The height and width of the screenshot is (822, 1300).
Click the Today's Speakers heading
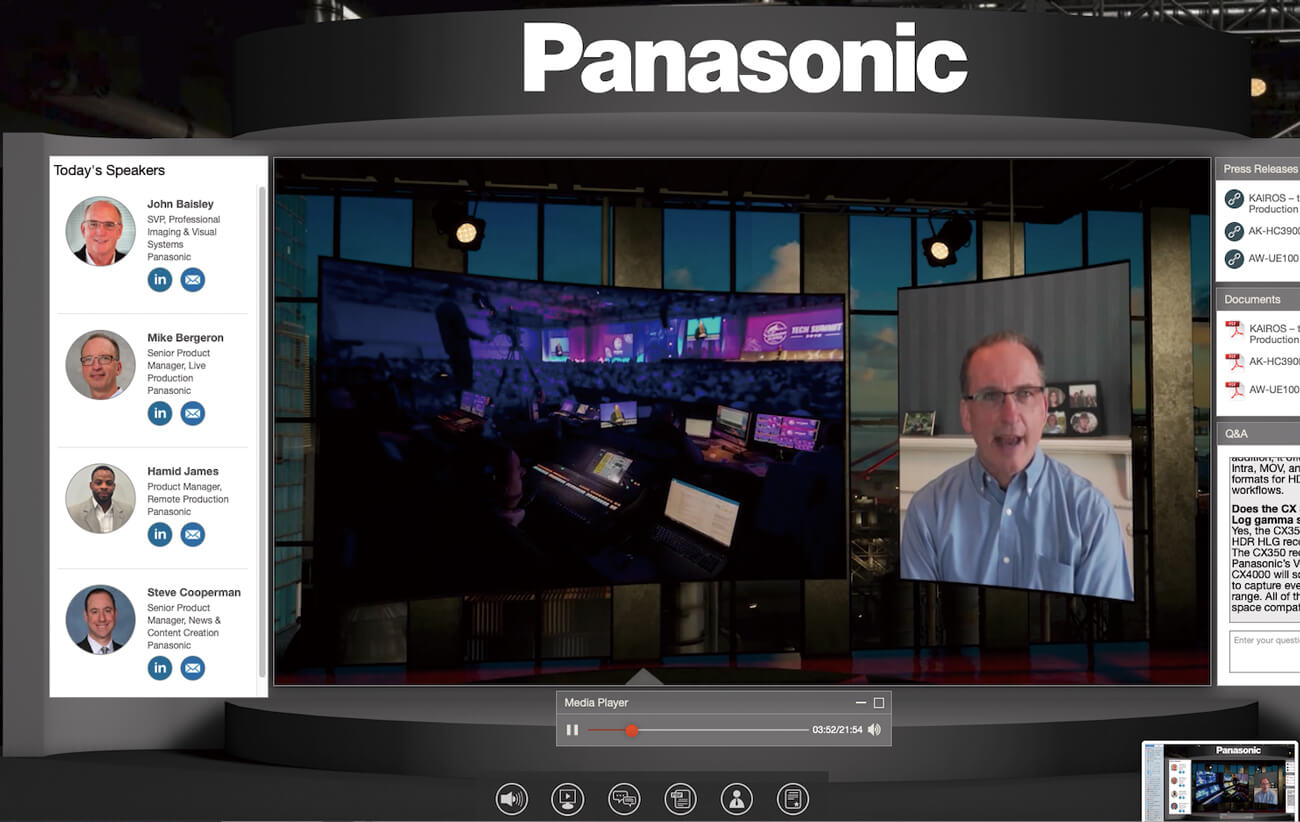[x=109, y=170]
